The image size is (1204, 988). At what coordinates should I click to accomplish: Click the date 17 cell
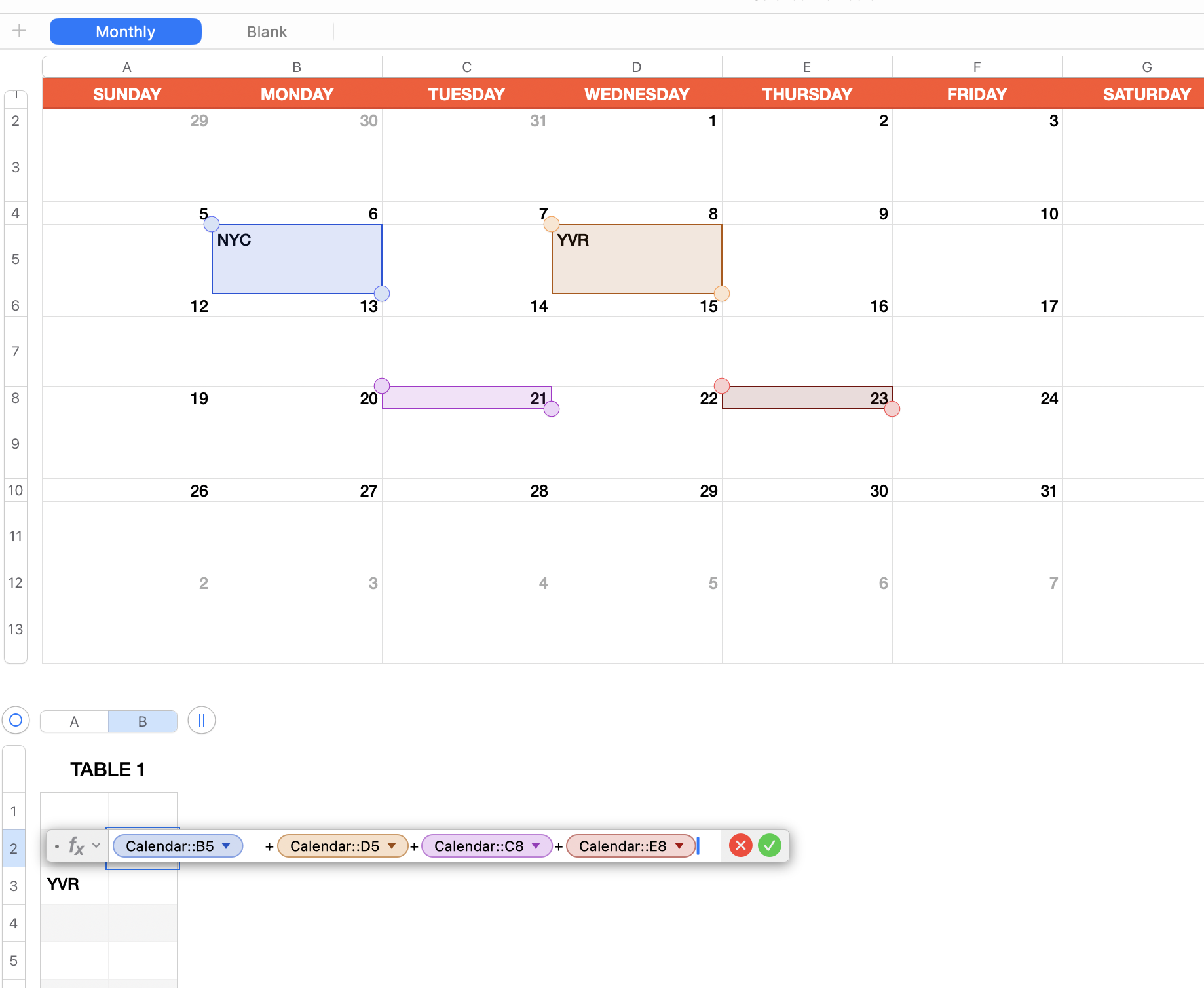pos(977,306)
